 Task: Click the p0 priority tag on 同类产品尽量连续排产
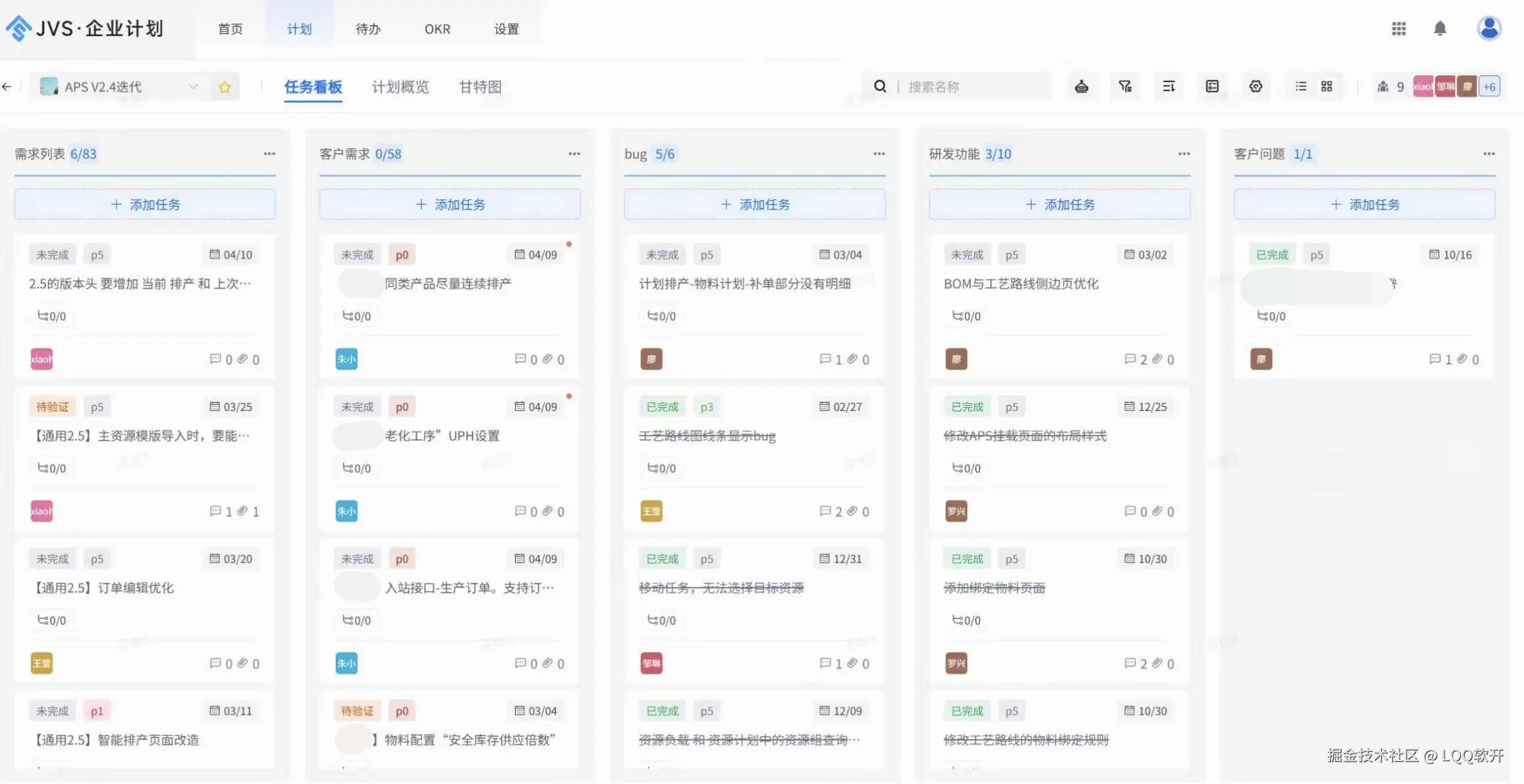(x=402, y=254)
